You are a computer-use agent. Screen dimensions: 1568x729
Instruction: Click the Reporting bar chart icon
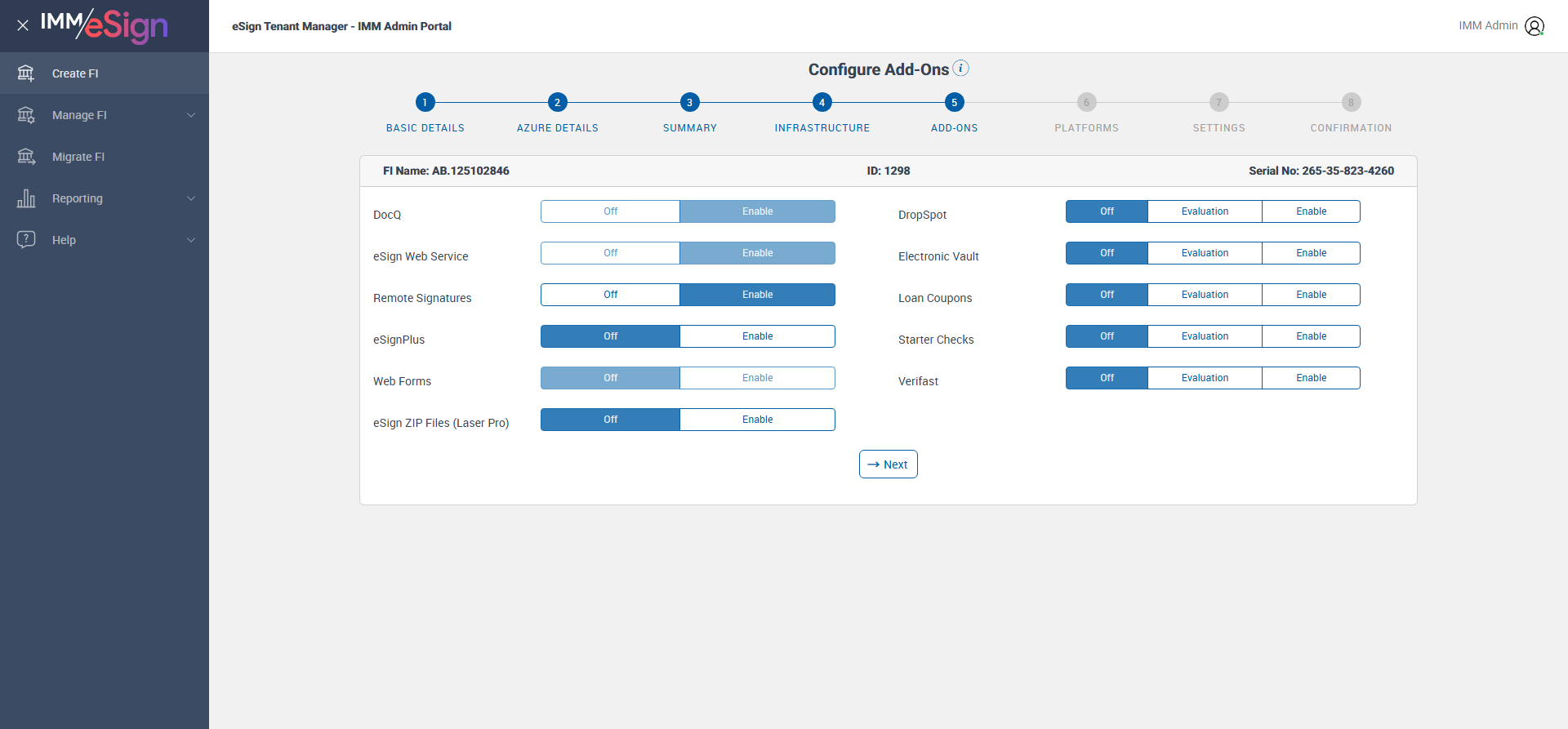click(26, 198)
